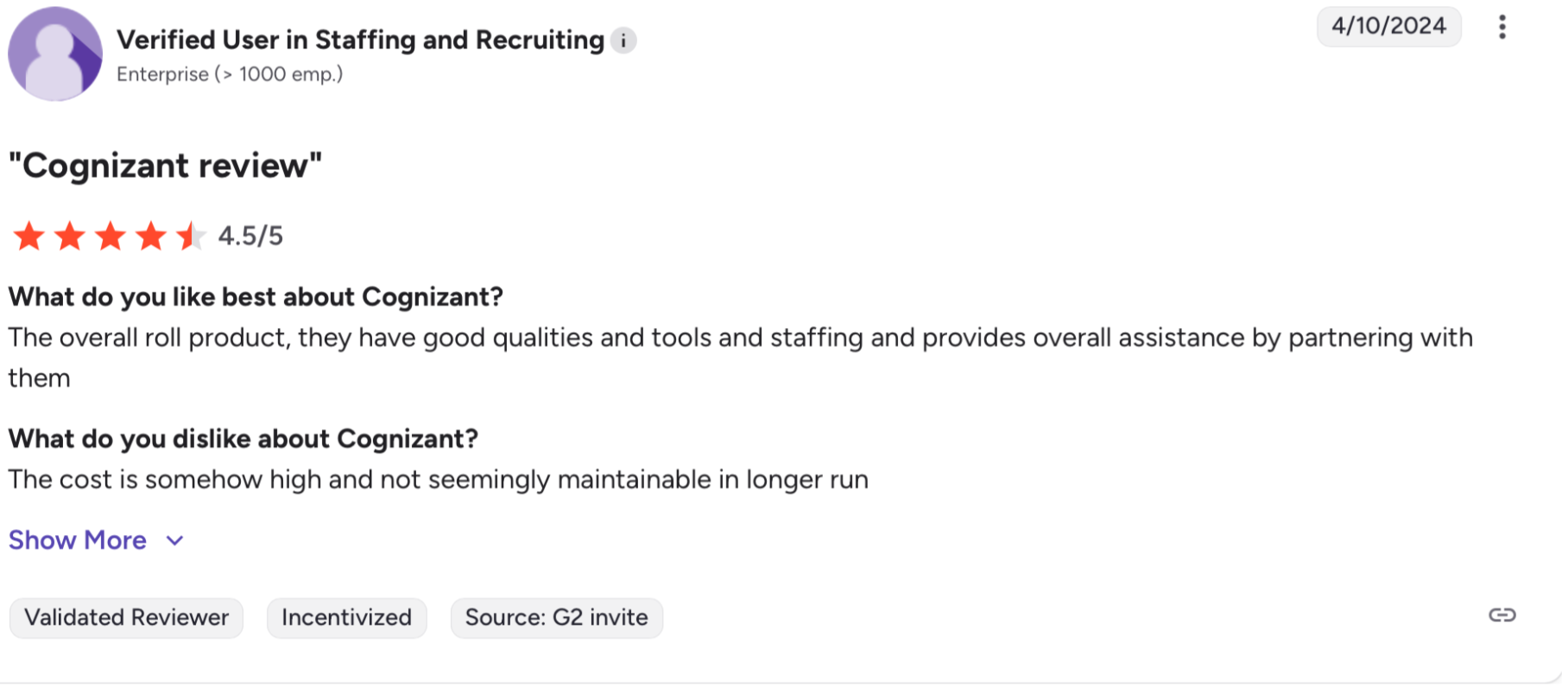Click the "What do you dislike about Cognizant?" heading

pyautogui.click(x=243, y=439)
